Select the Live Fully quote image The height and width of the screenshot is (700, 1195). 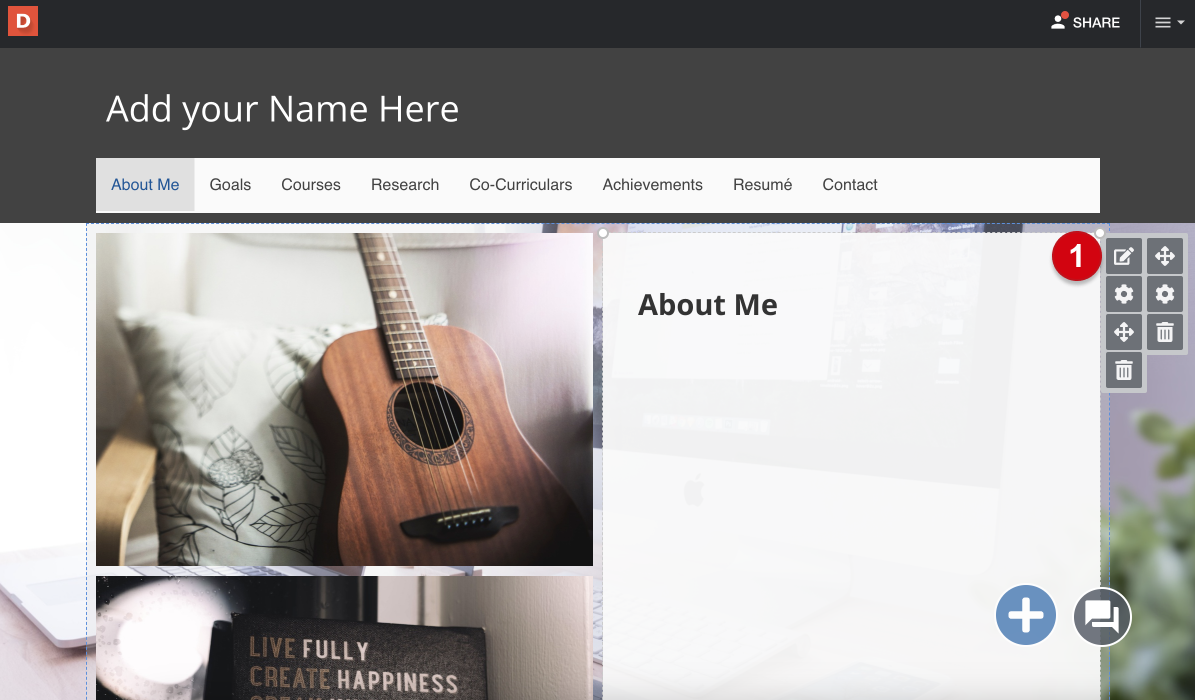coord(344,638)
